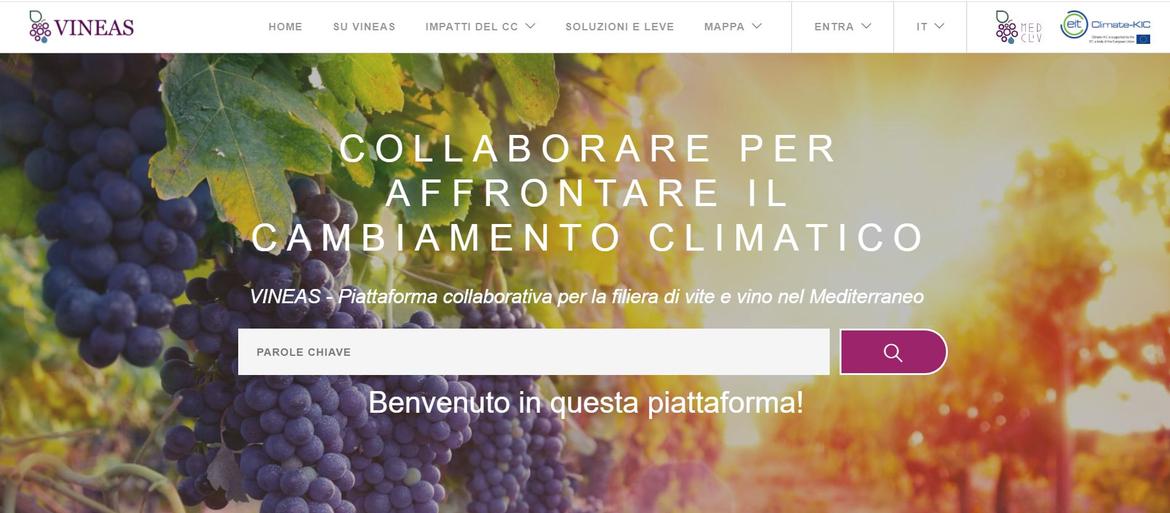Image resolution: width=1170 pixels, height=513 pixels.
Task: Click the VINEAS grape logo
Action: click(x=40, y=26)
